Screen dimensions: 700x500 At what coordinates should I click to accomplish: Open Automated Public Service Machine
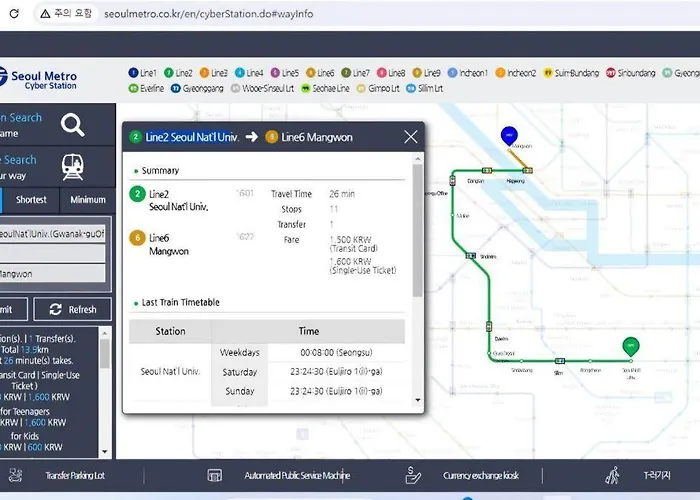(x=297, y=475)
